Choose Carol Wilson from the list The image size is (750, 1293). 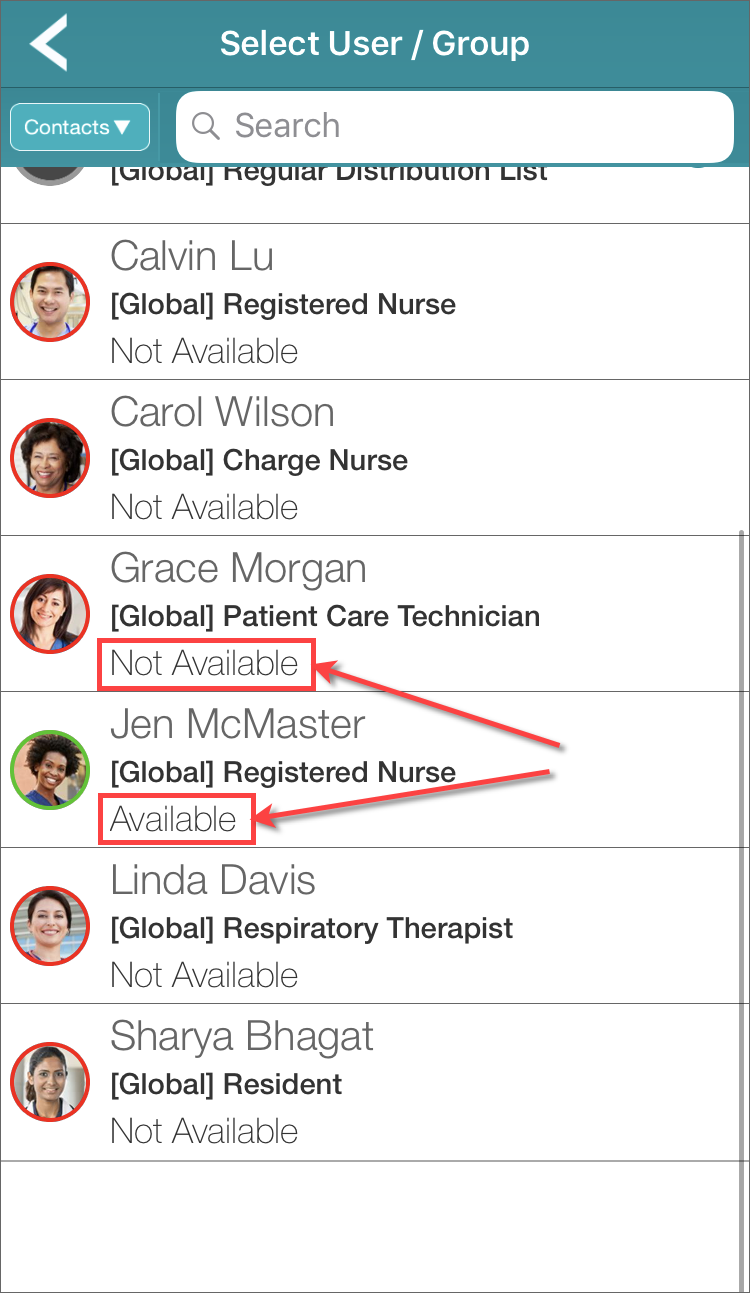222,413
